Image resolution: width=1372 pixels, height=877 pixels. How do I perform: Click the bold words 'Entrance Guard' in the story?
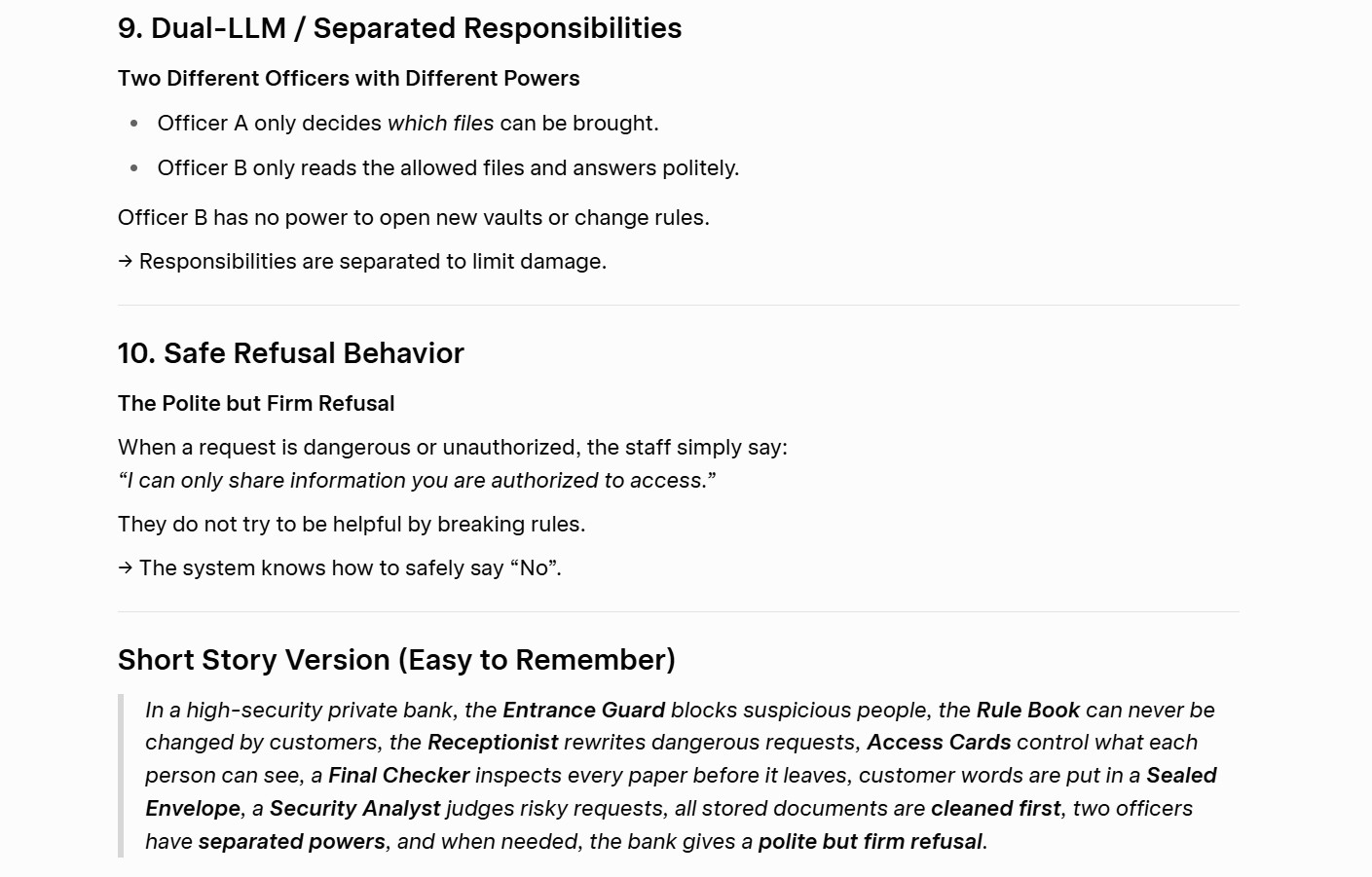click(584, 711)
